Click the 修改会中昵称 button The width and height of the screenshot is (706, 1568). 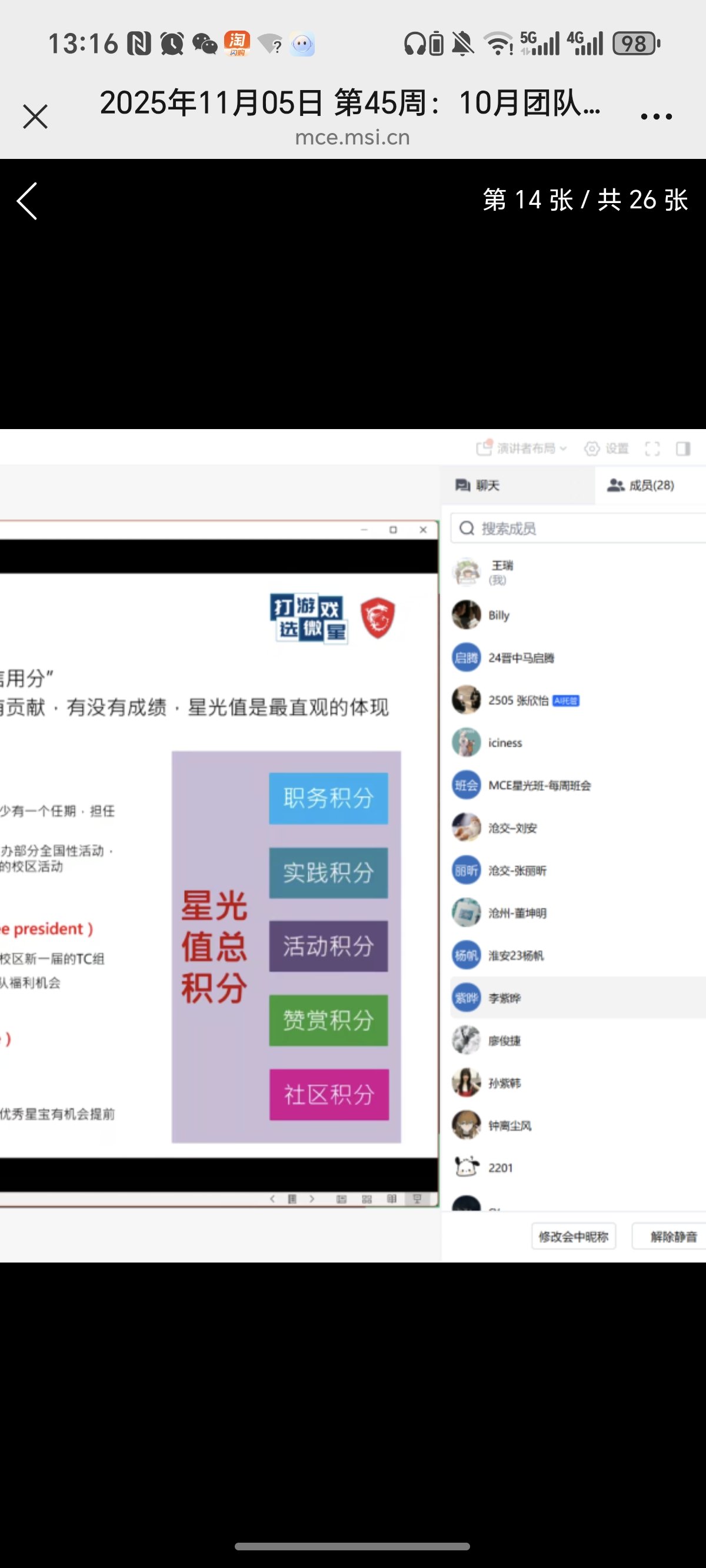573,1236
